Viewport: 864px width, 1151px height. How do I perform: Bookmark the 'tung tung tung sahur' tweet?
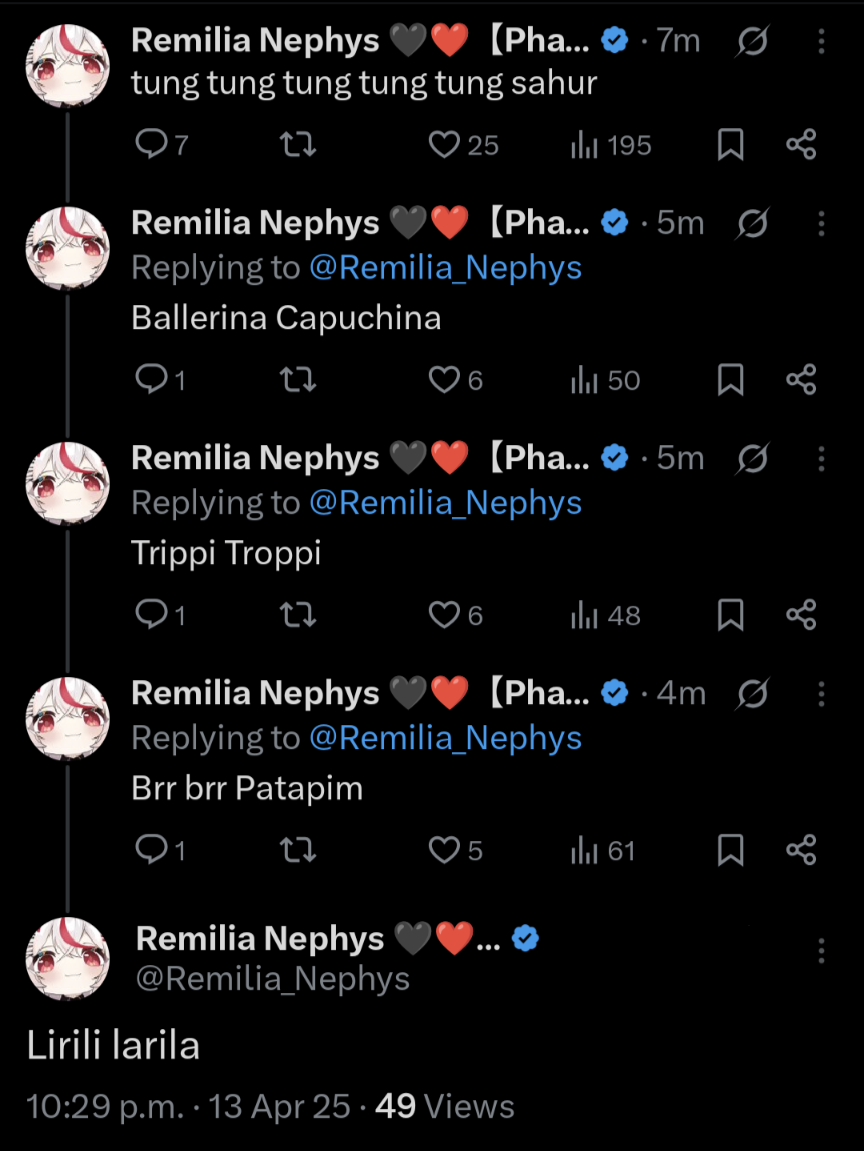click(x=731, y=146)
